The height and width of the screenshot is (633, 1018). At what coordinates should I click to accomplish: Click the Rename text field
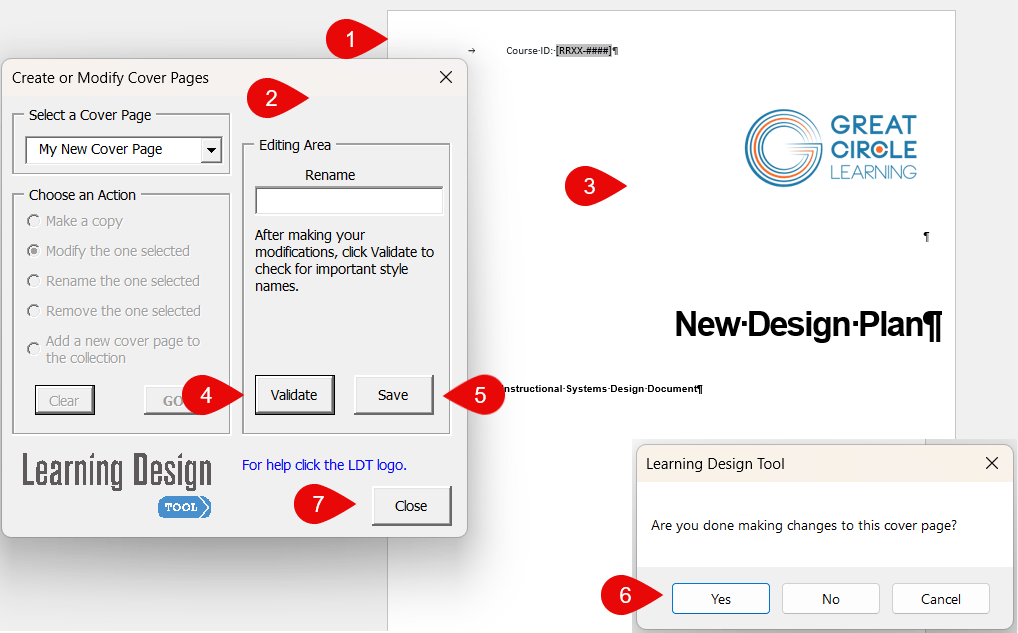tap(348, 201)
